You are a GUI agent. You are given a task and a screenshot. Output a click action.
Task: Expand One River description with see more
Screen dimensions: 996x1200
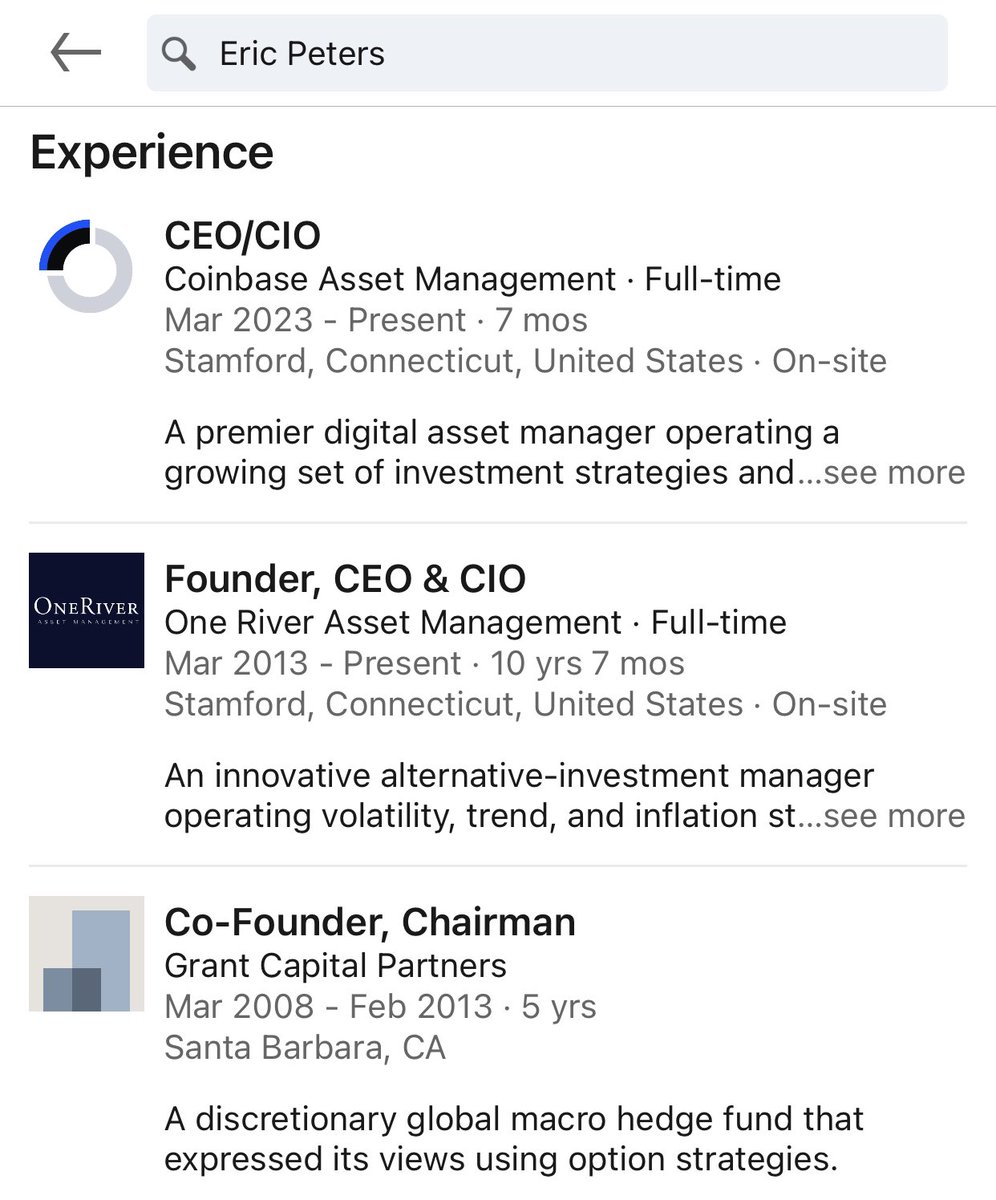pos(896,816)
